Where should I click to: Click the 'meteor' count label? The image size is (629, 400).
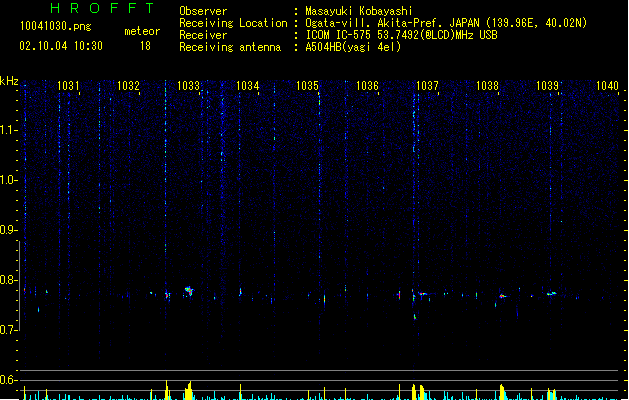click(x=142, y=31)
